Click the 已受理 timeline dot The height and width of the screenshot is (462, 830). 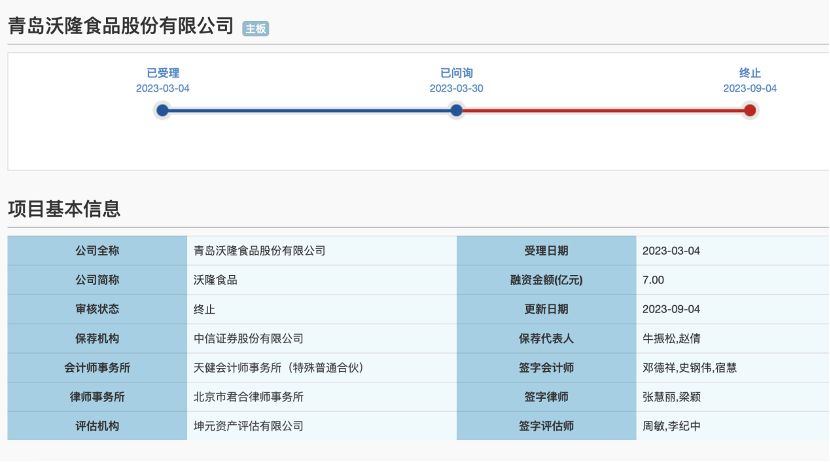coord(163,110)
